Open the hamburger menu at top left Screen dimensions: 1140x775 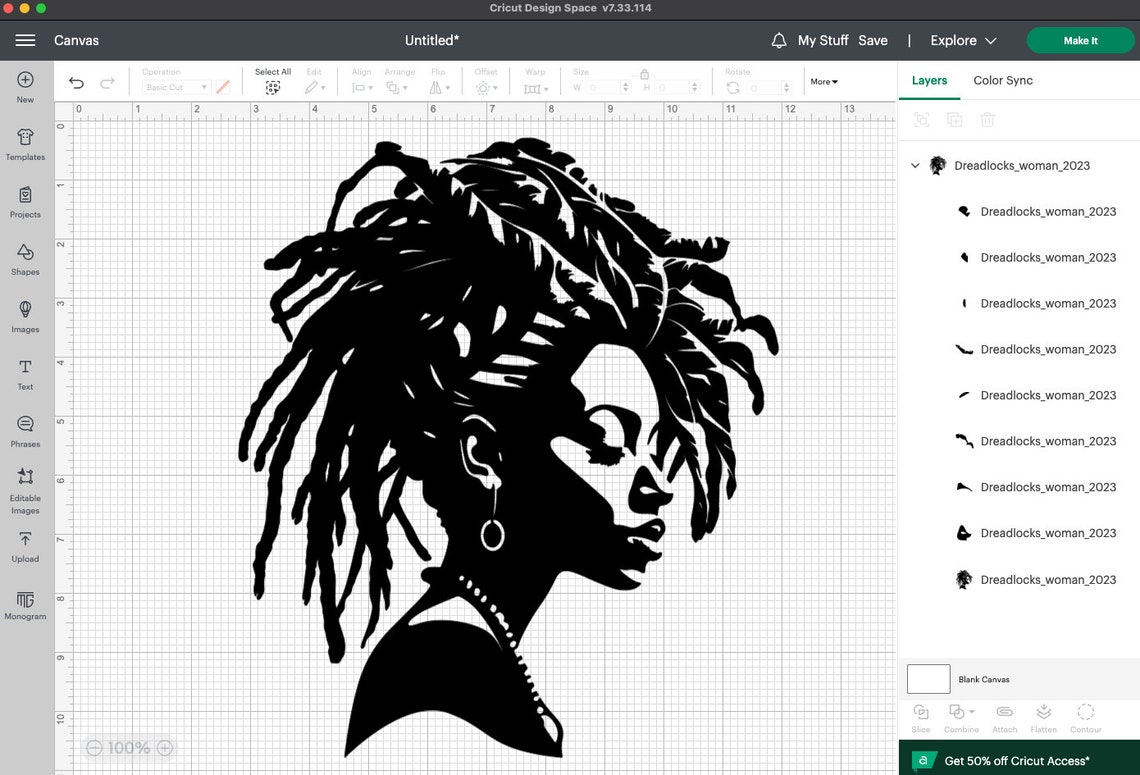(25, 40)
